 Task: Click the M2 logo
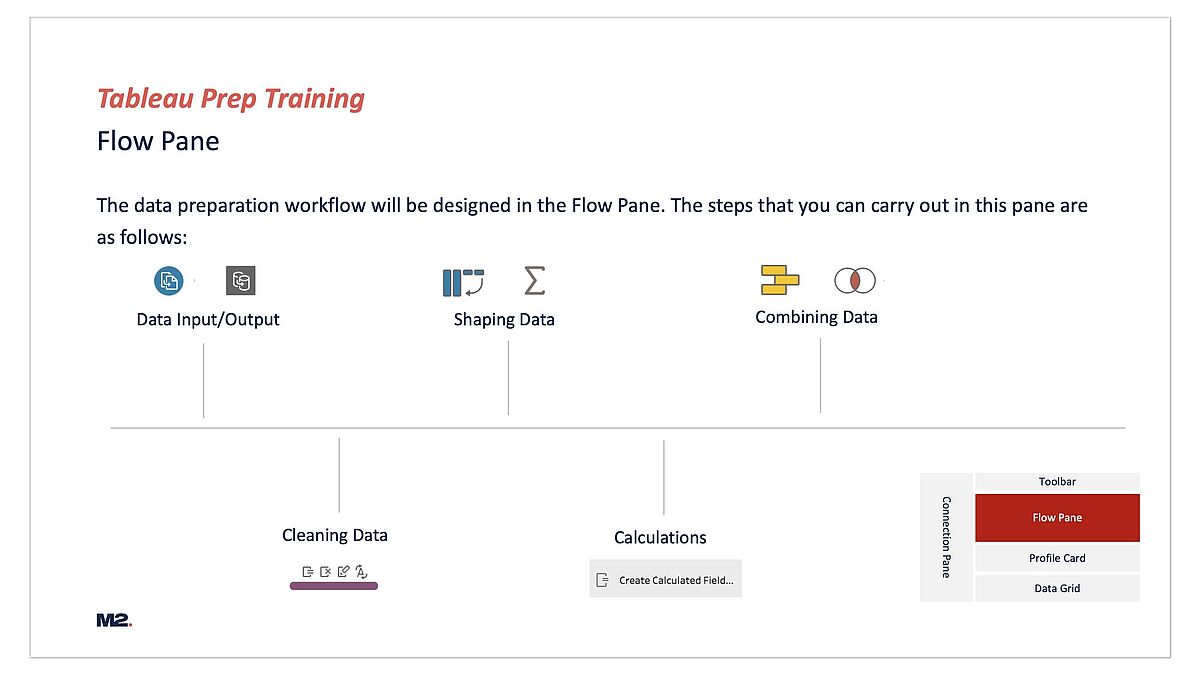coord(114,621)
